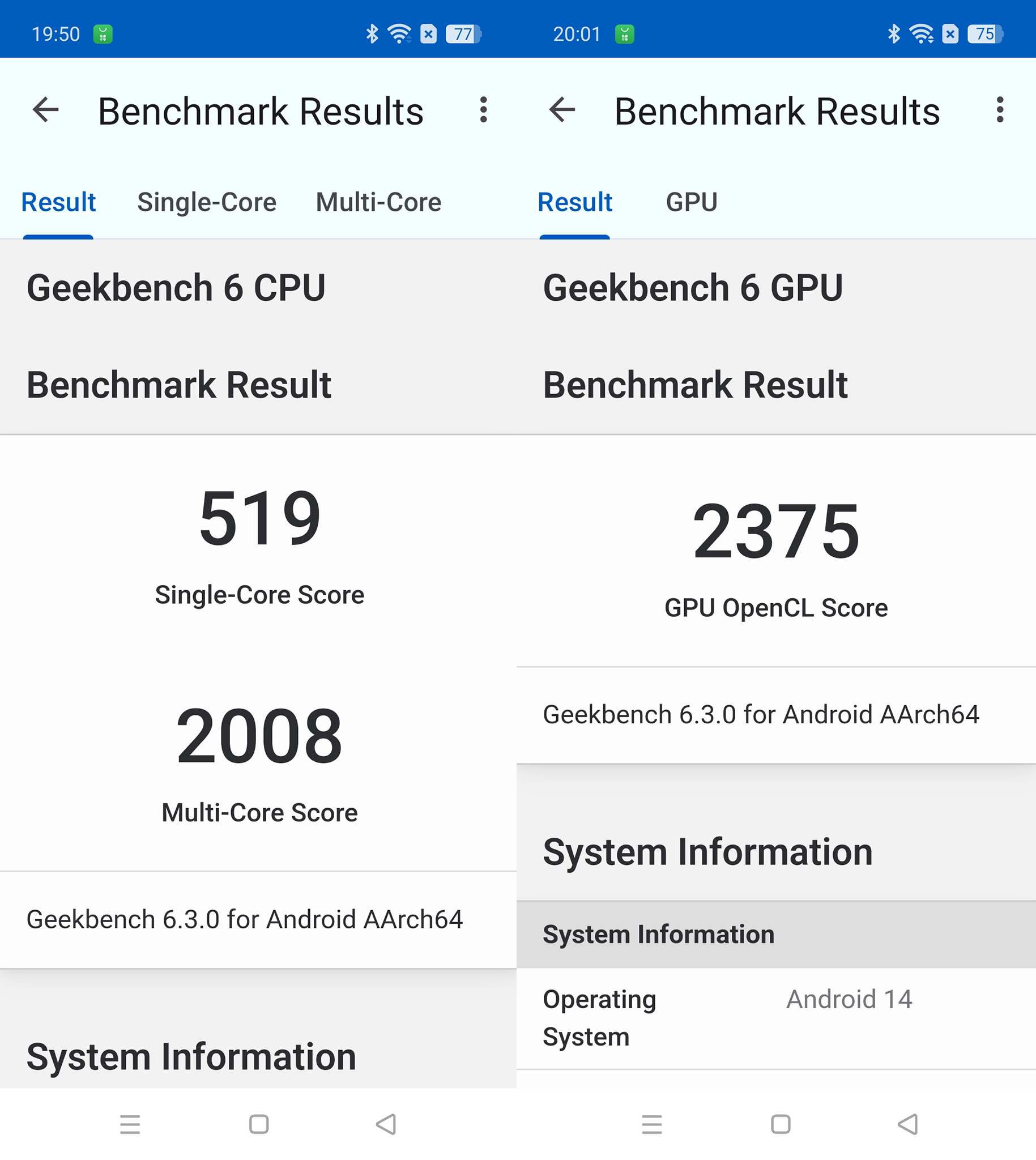Screen dimensions: 1036x1160
Task: Open the GPU tab
Action: coord(692,202)
